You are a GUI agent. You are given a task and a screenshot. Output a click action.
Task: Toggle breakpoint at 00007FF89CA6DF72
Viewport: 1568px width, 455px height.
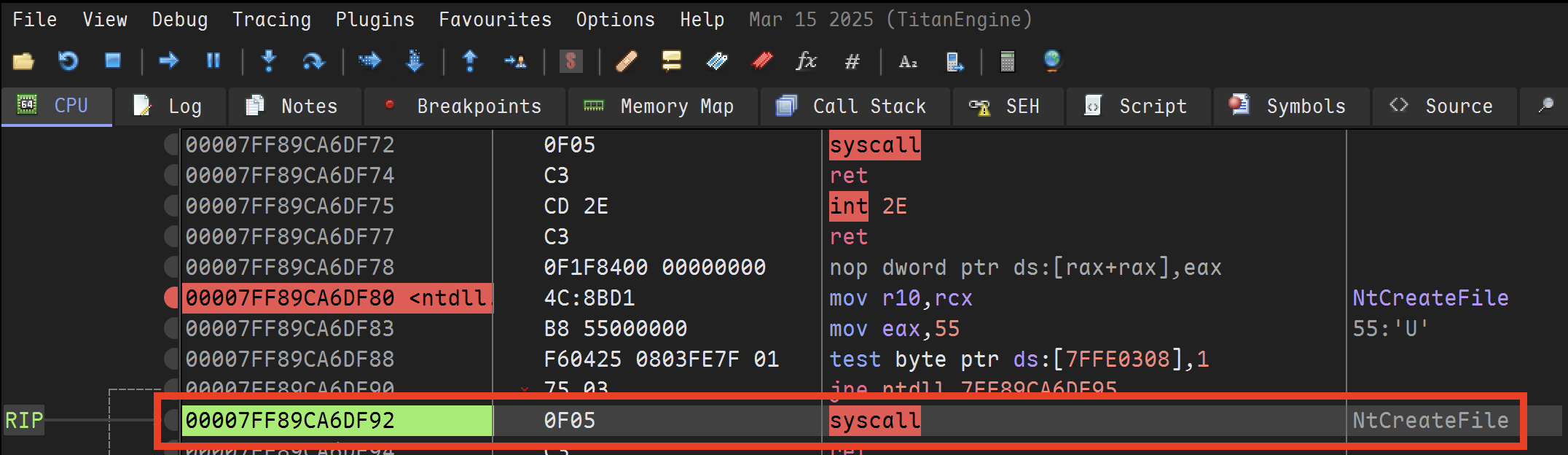click(x=171, y=144)
